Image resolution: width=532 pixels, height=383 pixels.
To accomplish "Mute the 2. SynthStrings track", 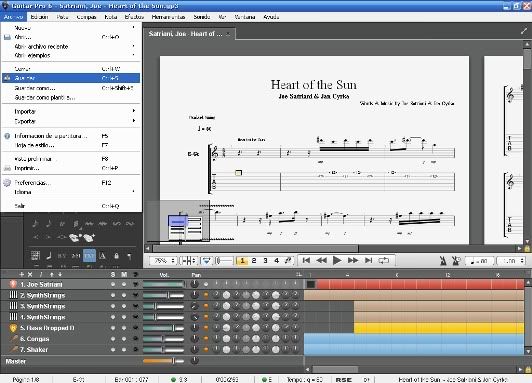I will pyautogui.click(x=124, y=295).
